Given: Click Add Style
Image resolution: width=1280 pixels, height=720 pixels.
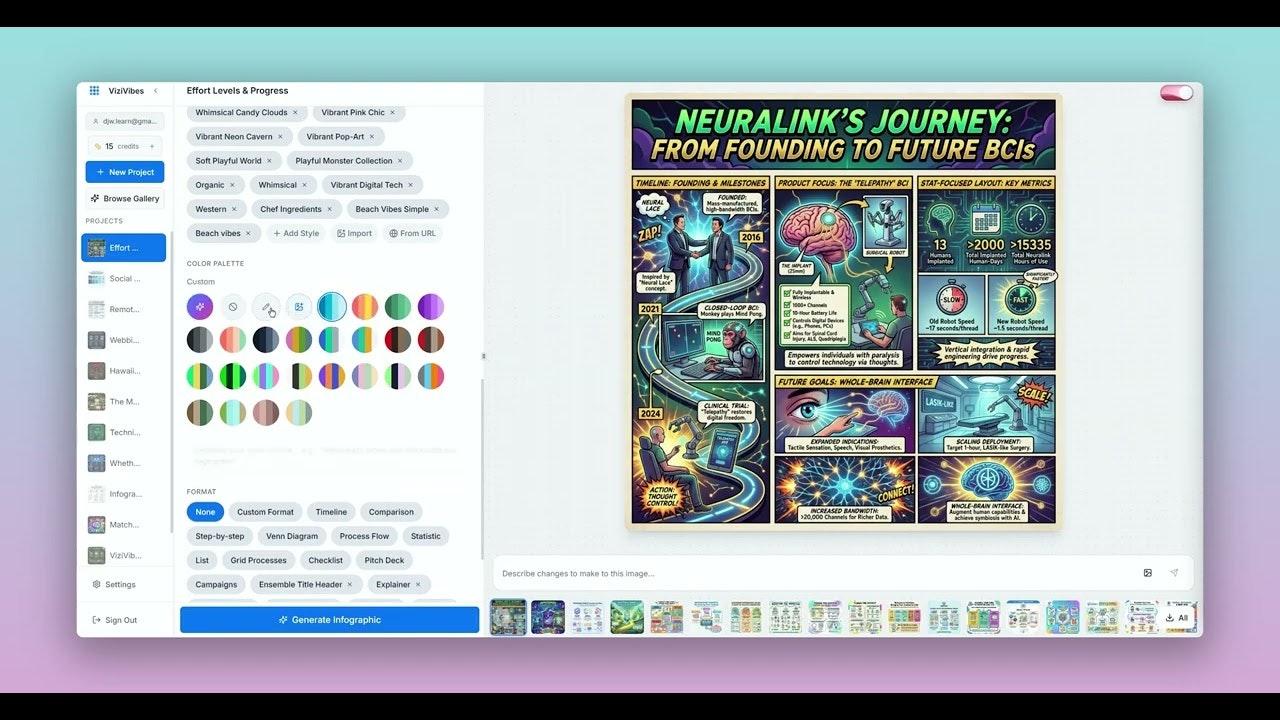Looking at the screenshot, I should point(296,233).
